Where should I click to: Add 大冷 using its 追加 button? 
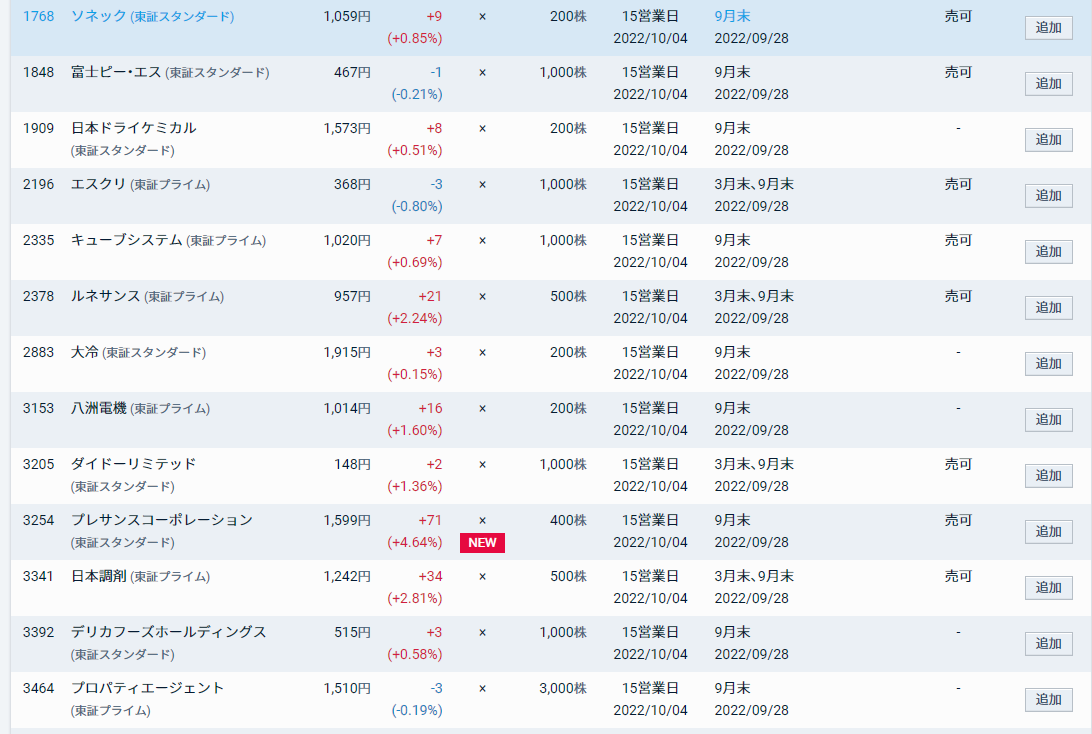coord(1048,364)
